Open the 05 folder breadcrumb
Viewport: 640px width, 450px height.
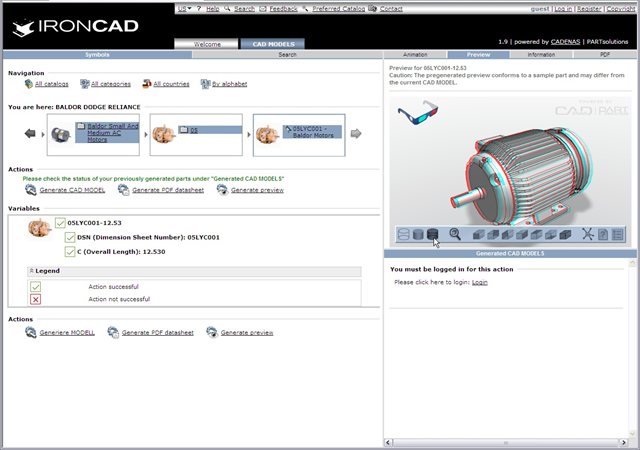[x=194, y=130]
